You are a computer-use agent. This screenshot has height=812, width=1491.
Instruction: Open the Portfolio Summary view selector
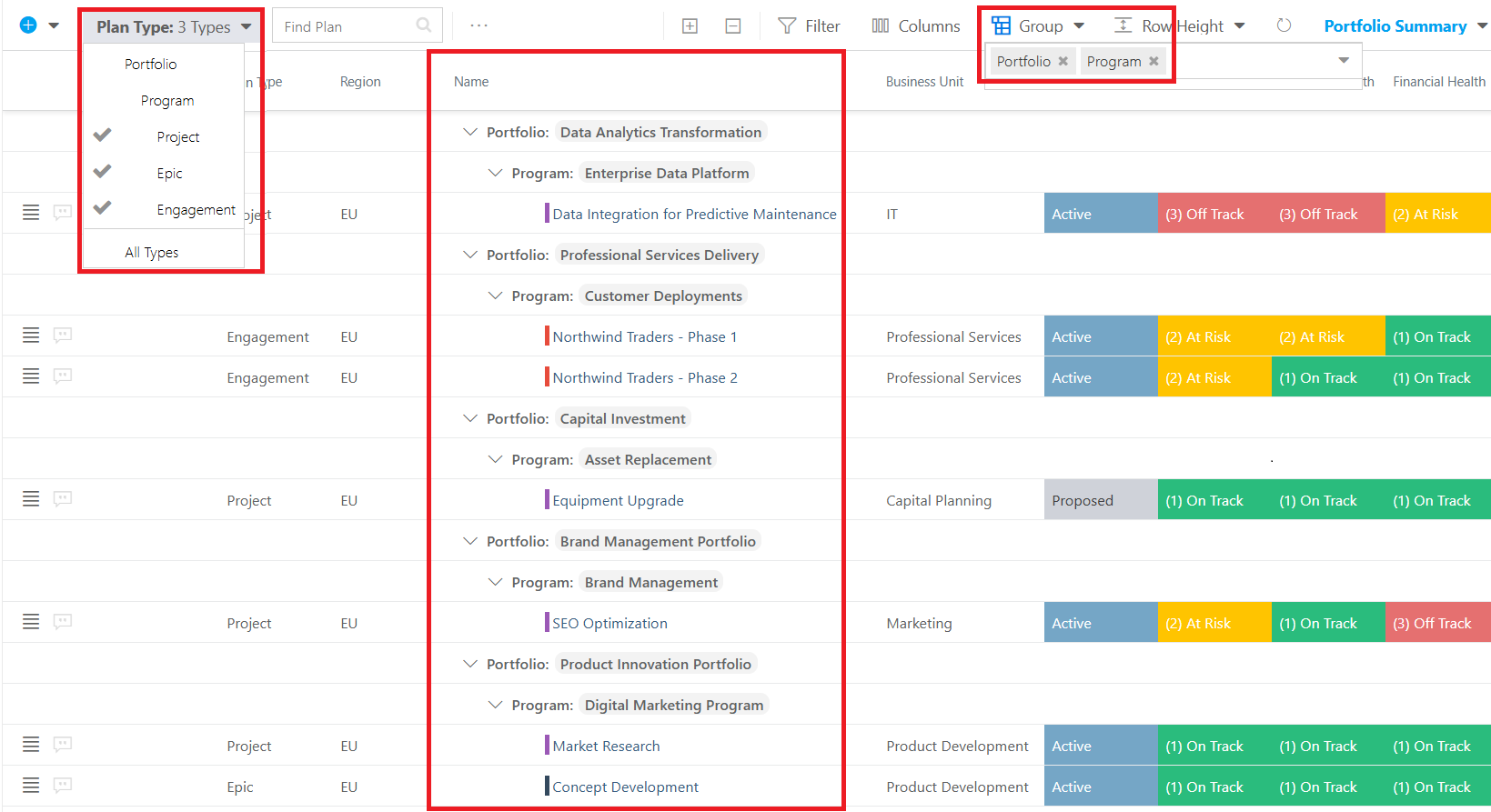[1405, 26]
